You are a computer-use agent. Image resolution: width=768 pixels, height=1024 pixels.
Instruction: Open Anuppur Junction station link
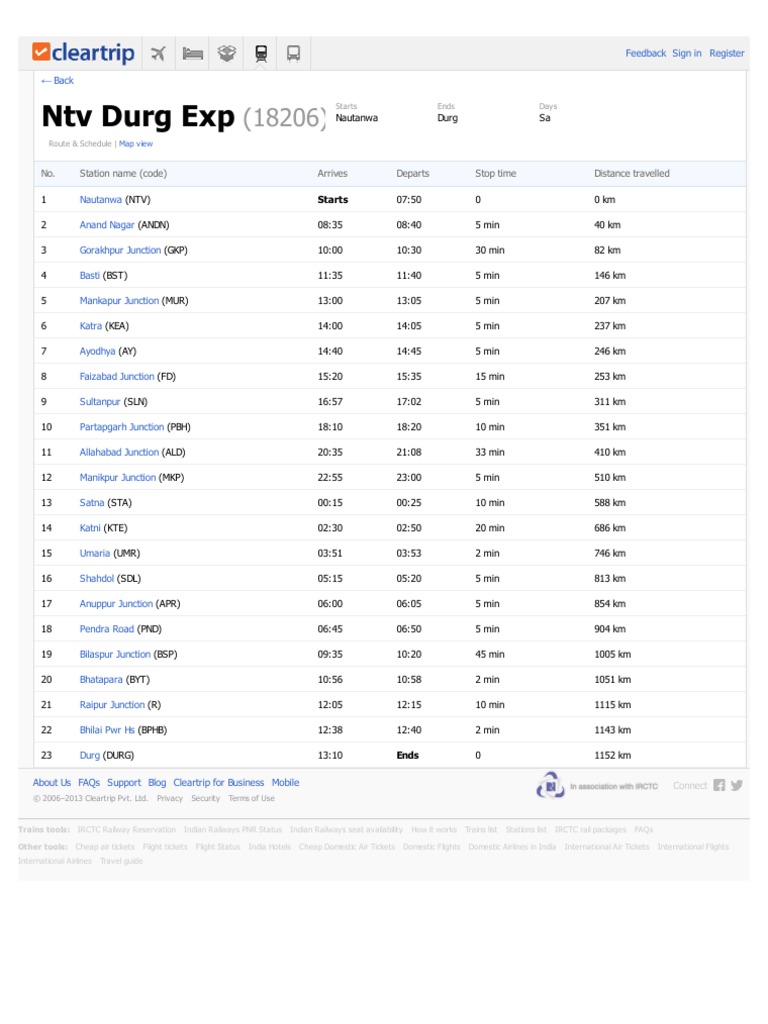(x=116, y=603)
